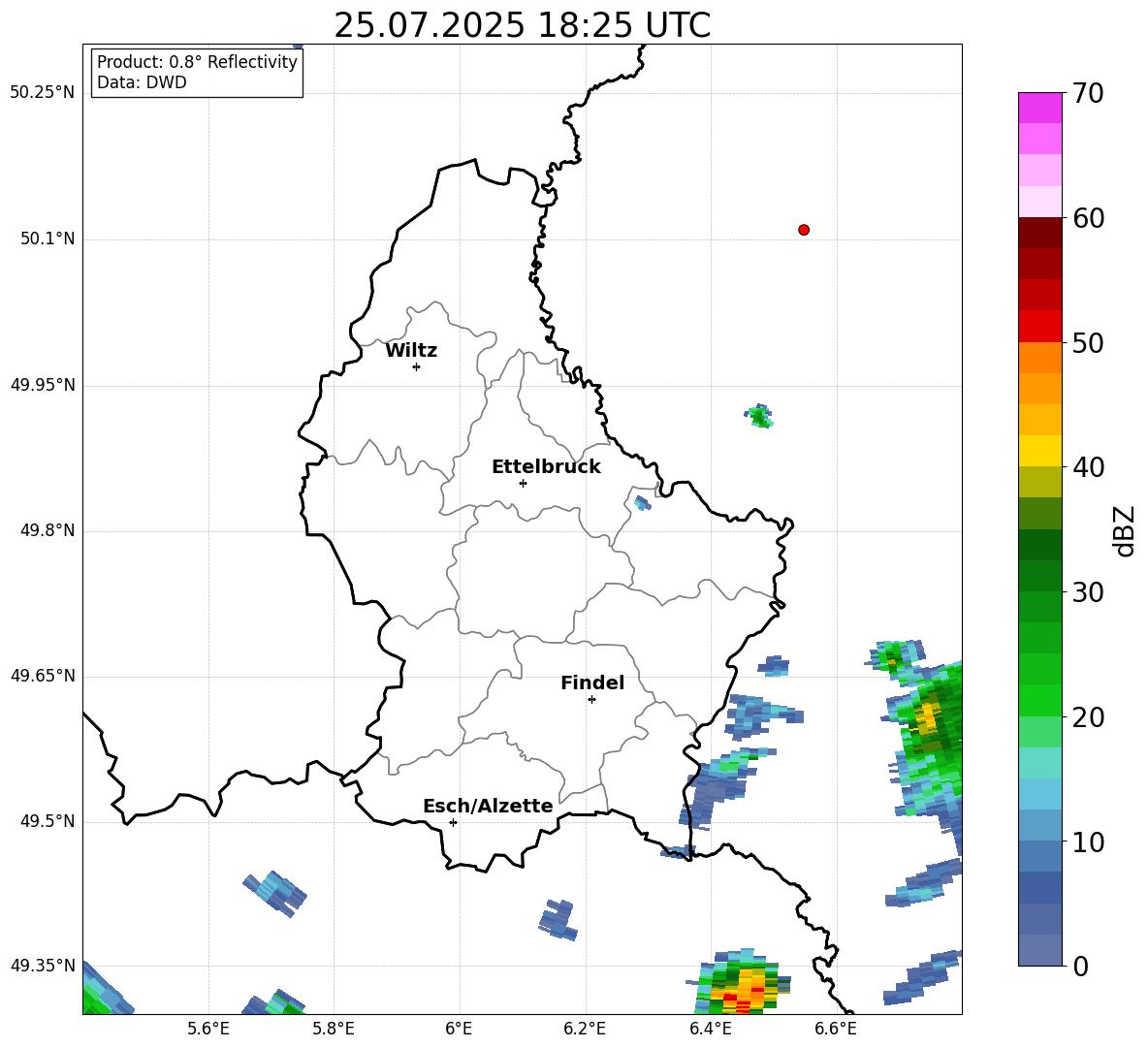Viewport: 1148px width, 1048px height.
Task: Click the 30 colorbar tick label
Action: tap(1088, 591)
